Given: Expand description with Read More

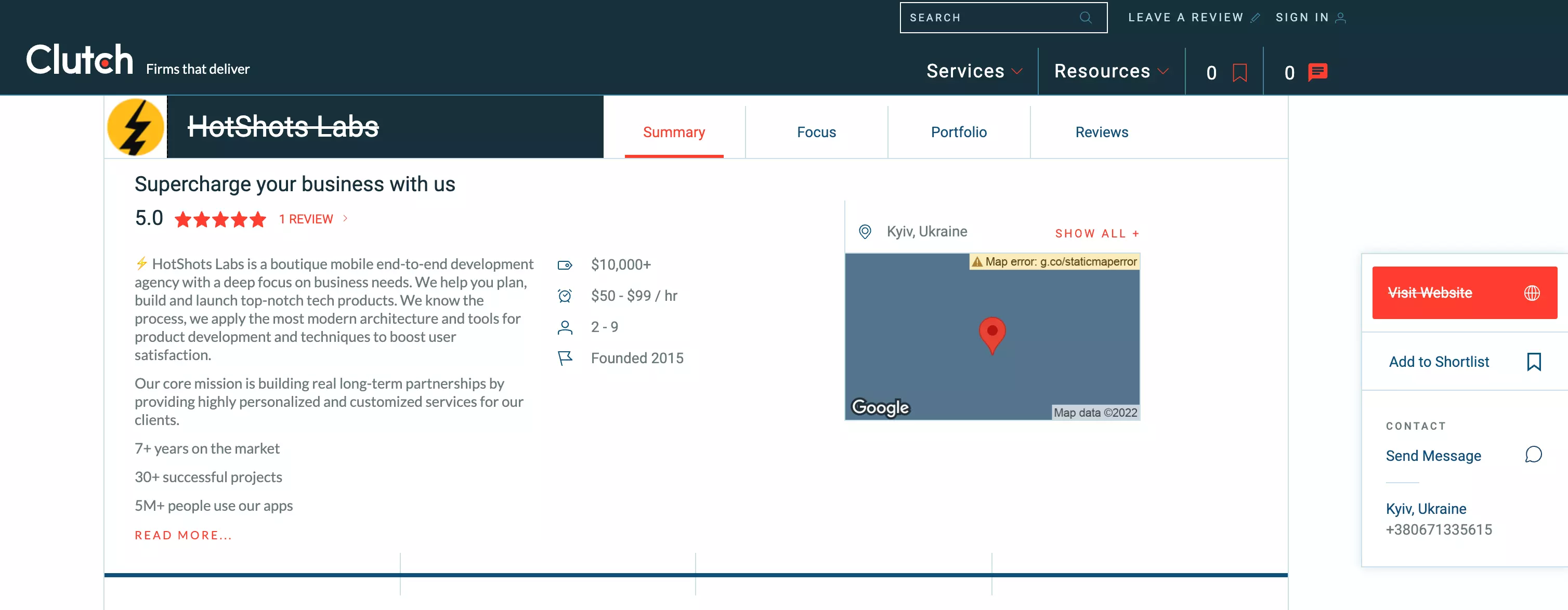Looking at the screenshot, I should pyautogui.click(x=183, y=535).
